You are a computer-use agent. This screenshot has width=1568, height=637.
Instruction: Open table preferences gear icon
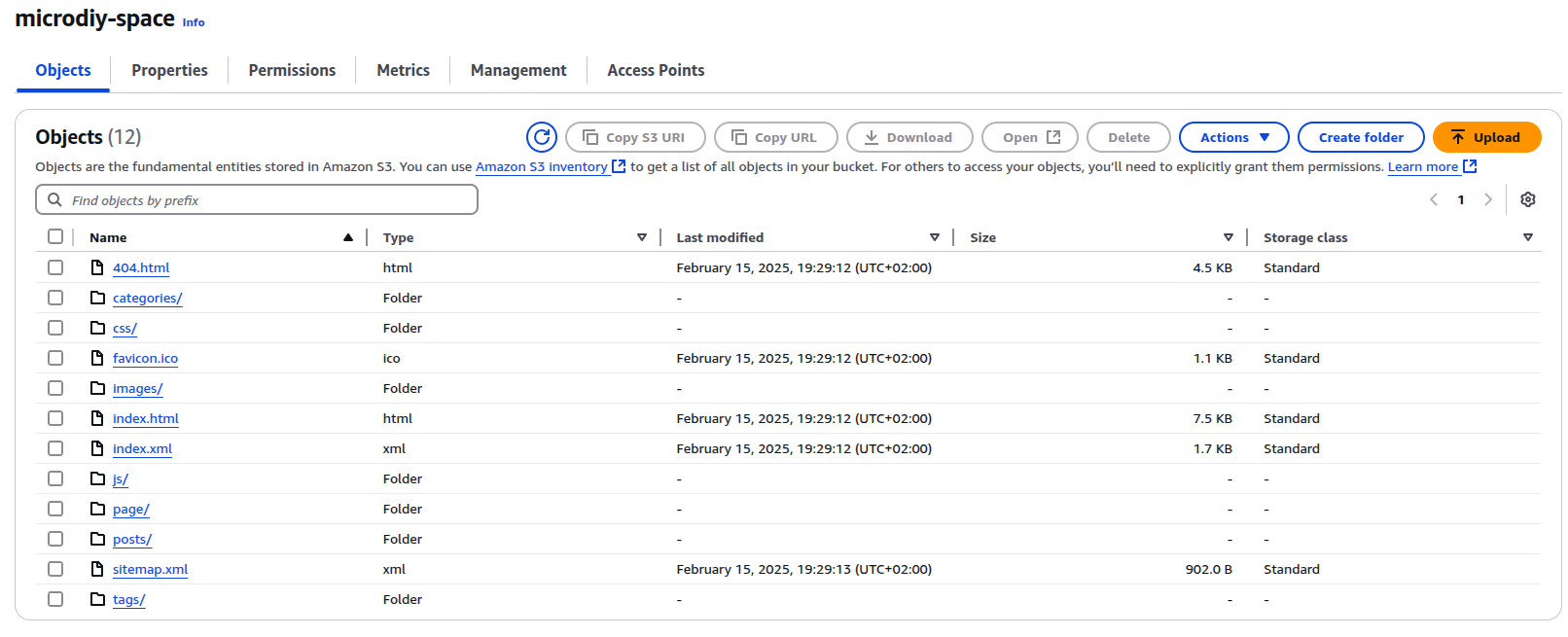1527,199
